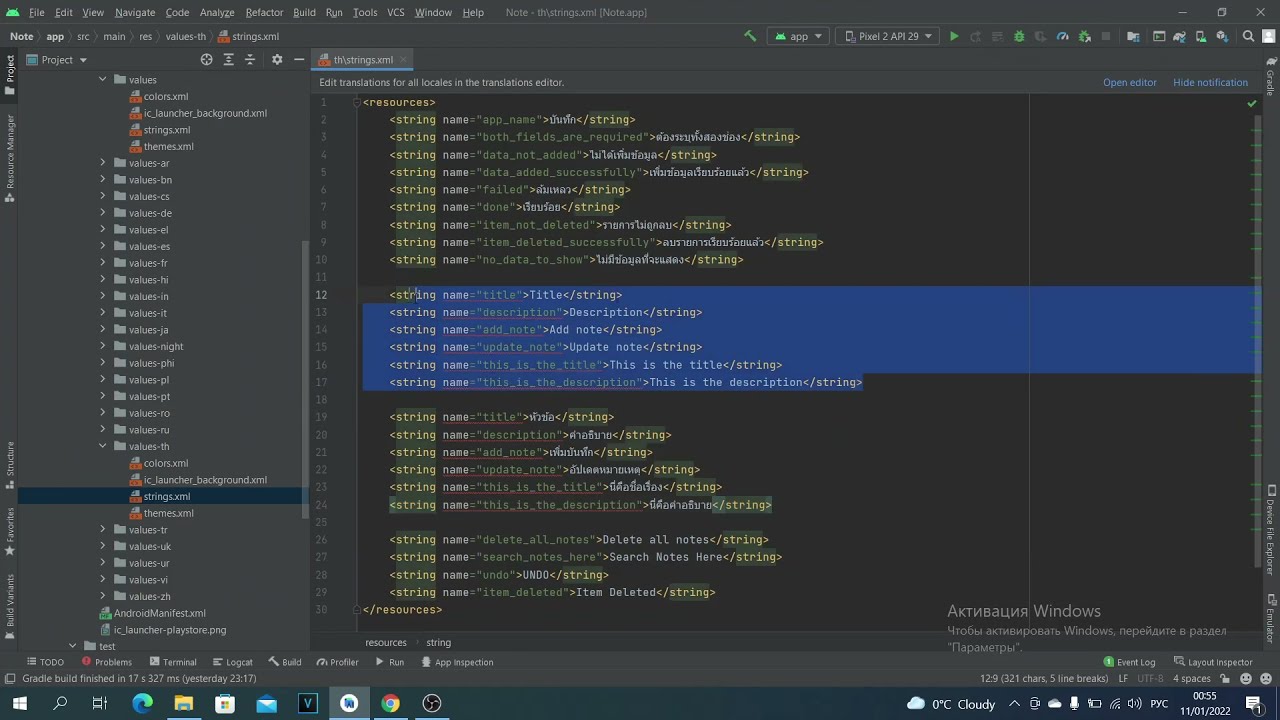Image resolution: width=1280 pixels, height=720 pixels.
Task: Collapse all in Project panel toolbar
Action: pos(250,60)
